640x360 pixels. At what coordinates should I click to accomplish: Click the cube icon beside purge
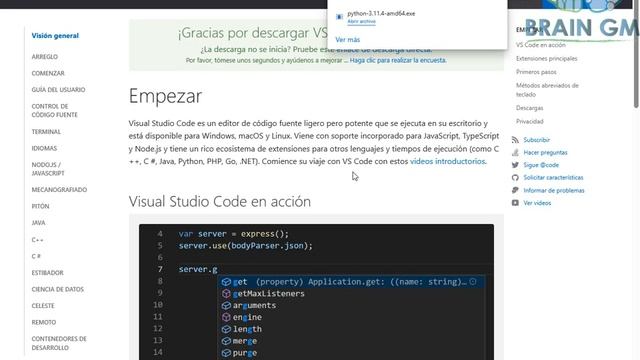click(x=226, y=353)
